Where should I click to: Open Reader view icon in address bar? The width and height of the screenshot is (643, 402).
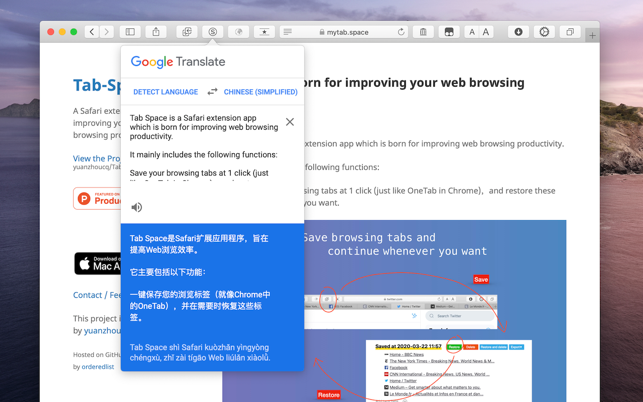[288, 32]
